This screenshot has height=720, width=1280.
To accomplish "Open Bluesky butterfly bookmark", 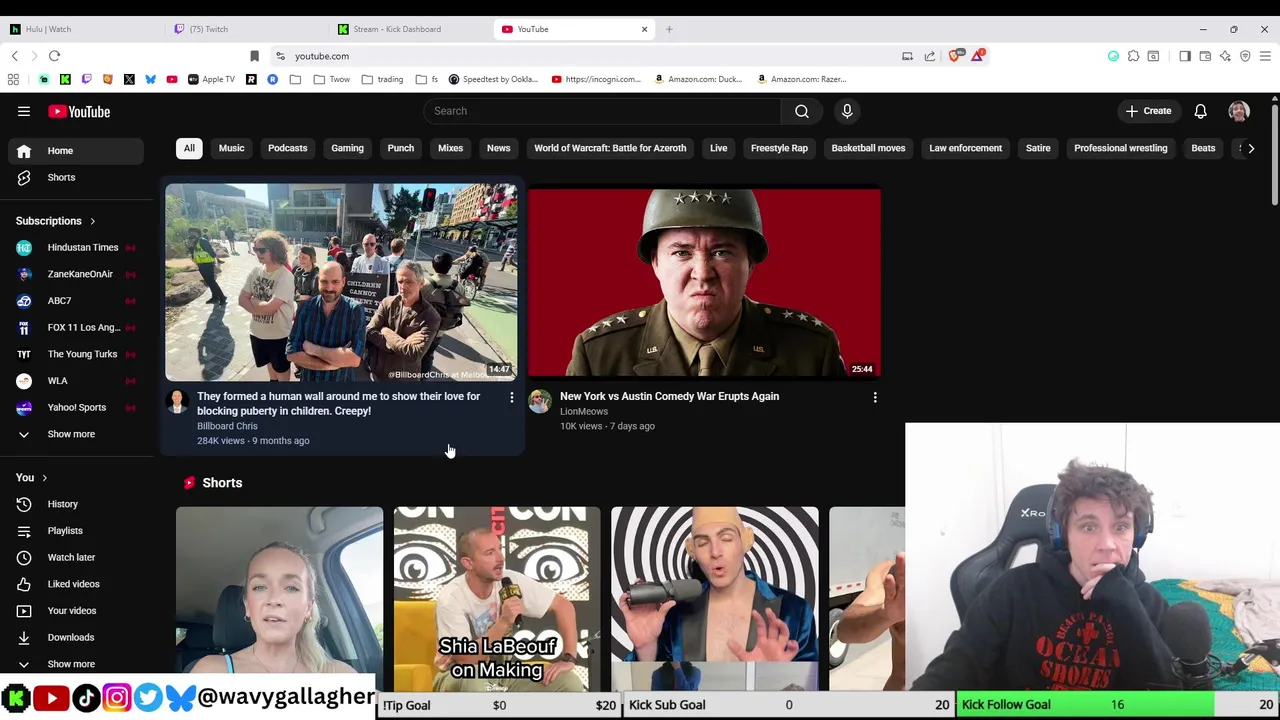I will tap(150, 79).
